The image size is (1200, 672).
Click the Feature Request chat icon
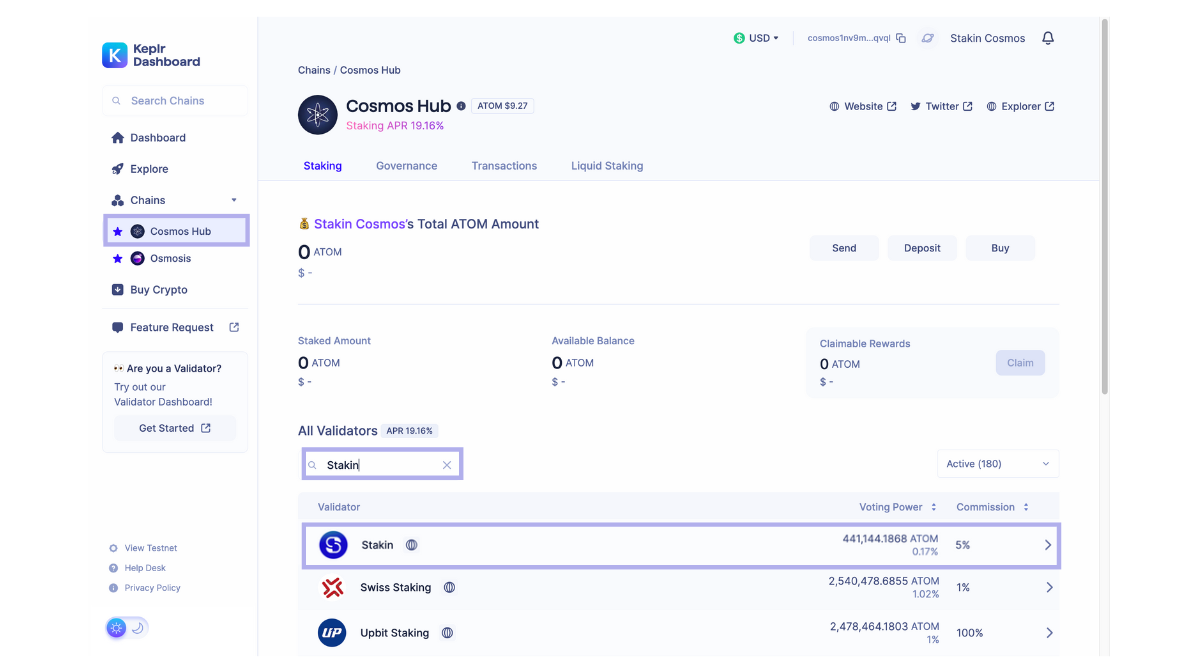pyautogui.click(x=118, y=327)
